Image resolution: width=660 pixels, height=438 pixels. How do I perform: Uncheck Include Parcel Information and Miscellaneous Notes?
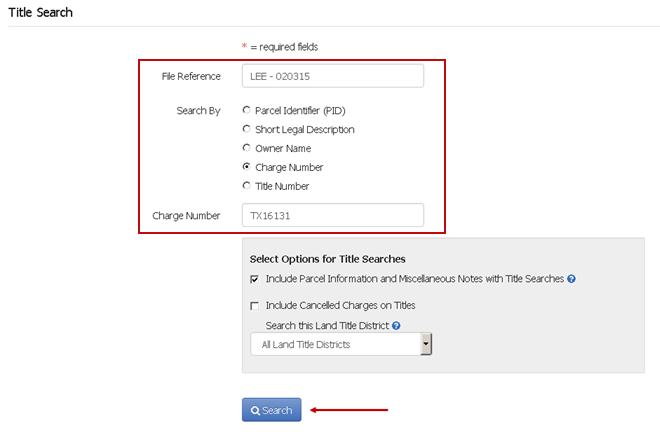click(x=255, y=279)
